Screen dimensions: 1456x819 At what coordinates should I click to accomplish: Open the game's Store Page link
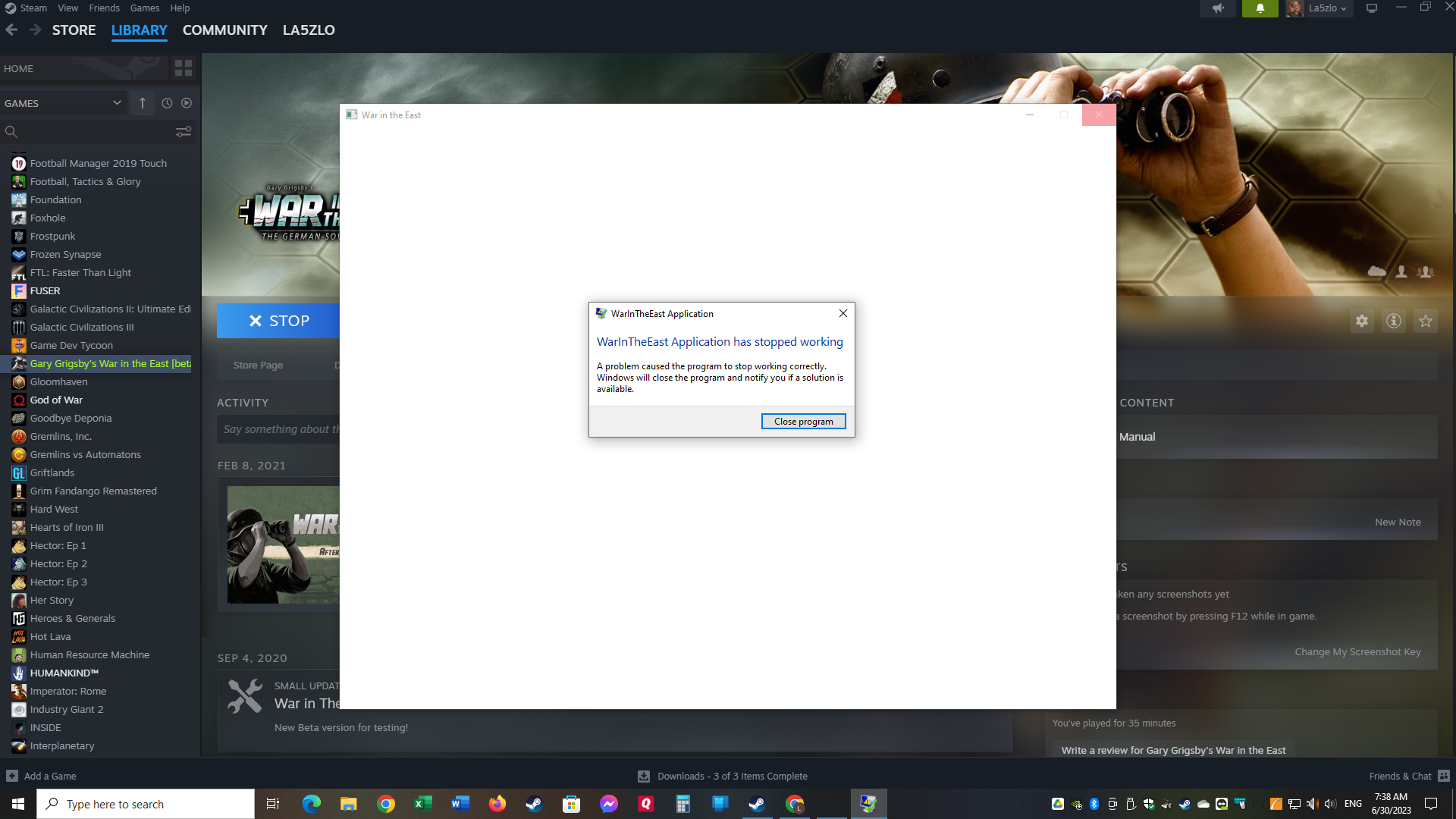pyautogui.click(x=258, y=365)
